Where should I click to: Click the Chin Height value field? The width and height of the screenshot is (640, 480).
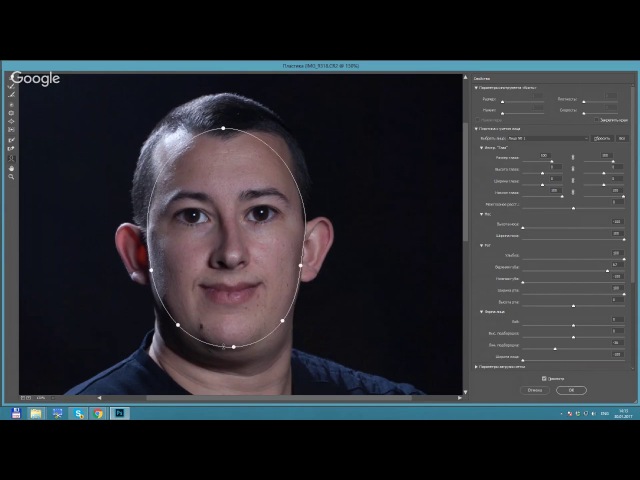click(x=618, y=331)
